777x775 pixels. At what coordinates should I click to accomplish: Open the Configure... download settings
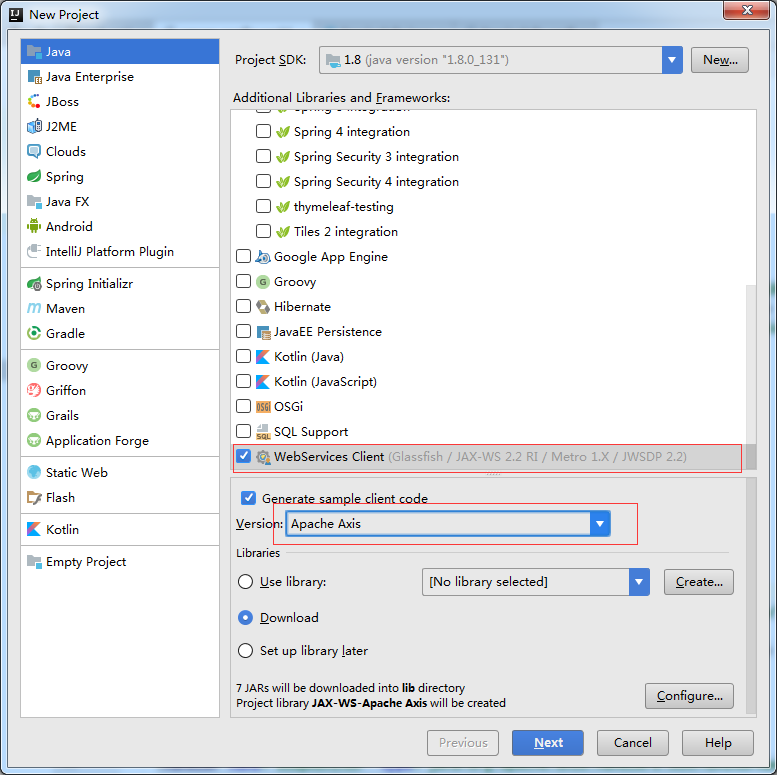click(689, 696)
